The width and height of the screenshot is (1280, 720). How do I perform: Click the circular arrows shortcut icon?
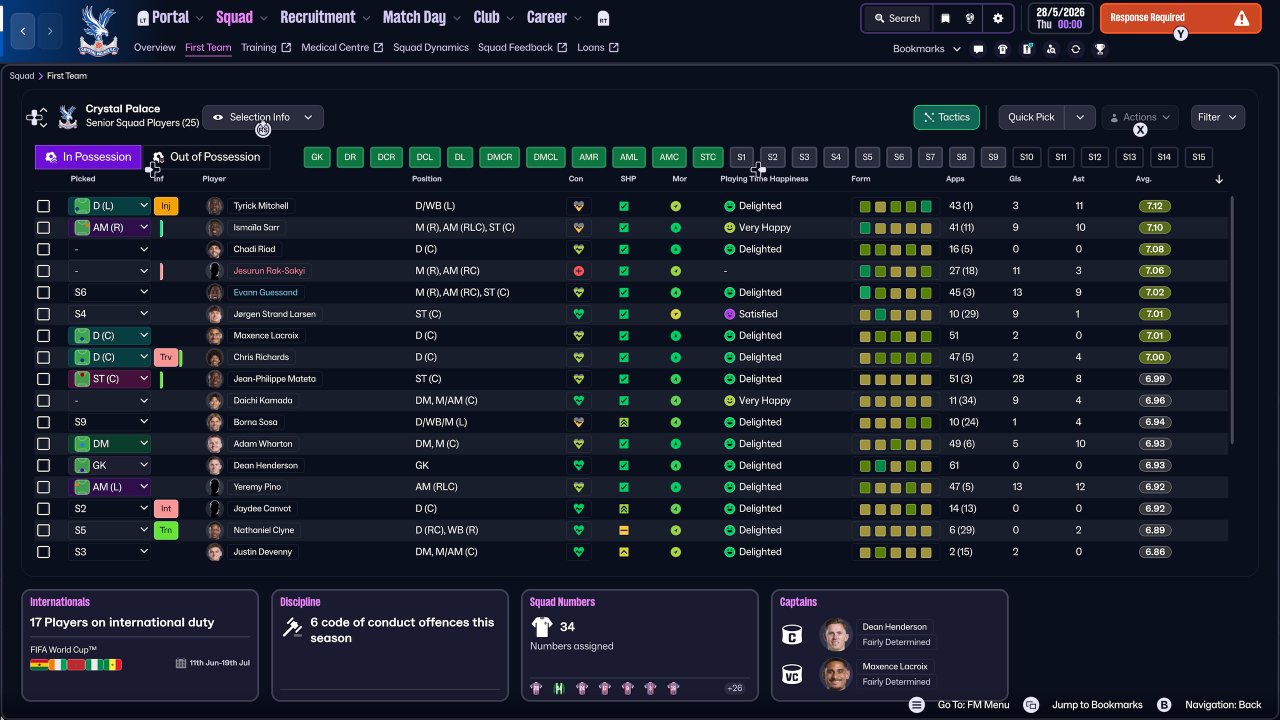pos(1075,49)
